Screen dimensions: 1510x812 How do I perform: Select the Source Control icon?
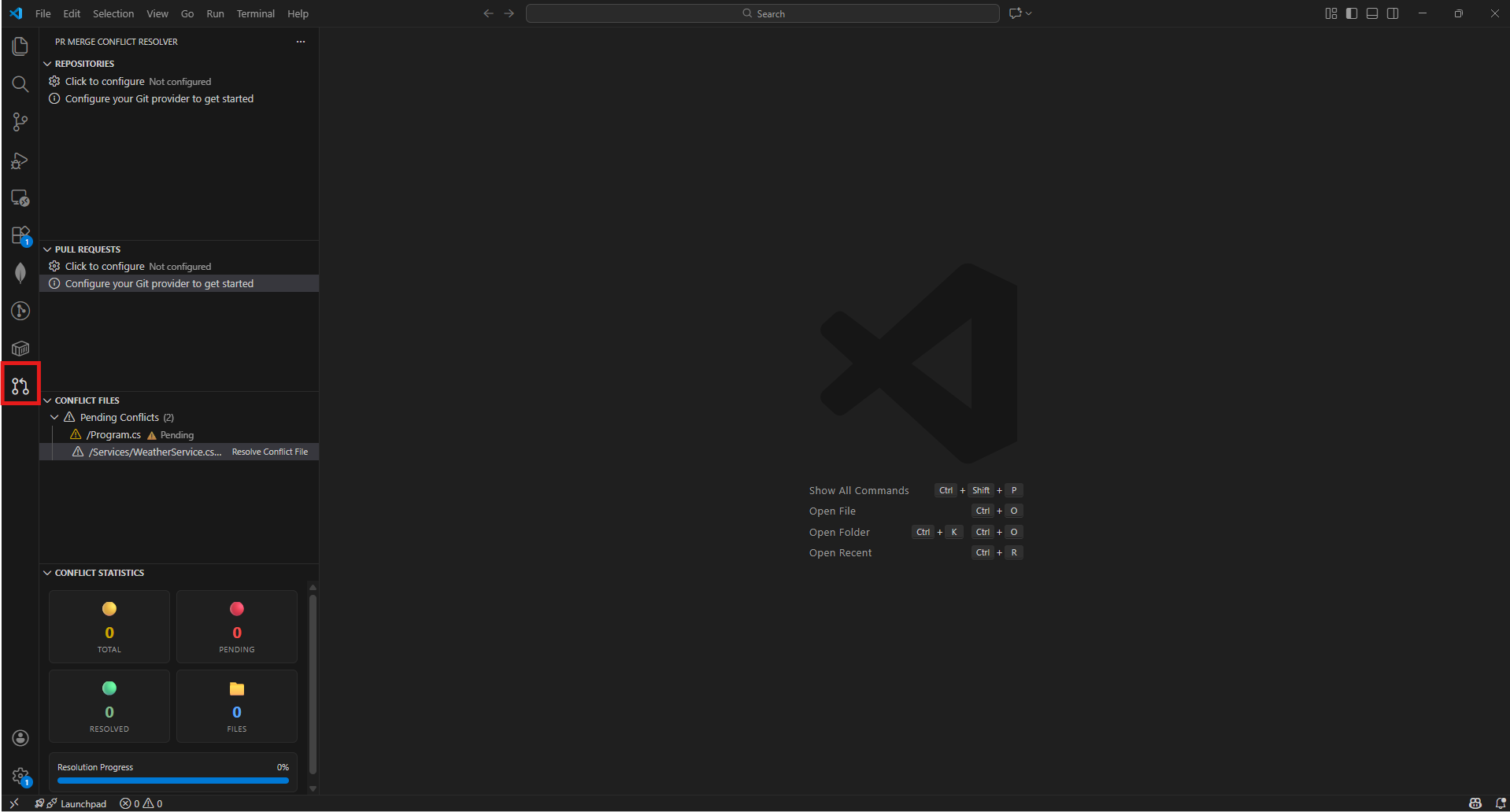tap(20, 122)
